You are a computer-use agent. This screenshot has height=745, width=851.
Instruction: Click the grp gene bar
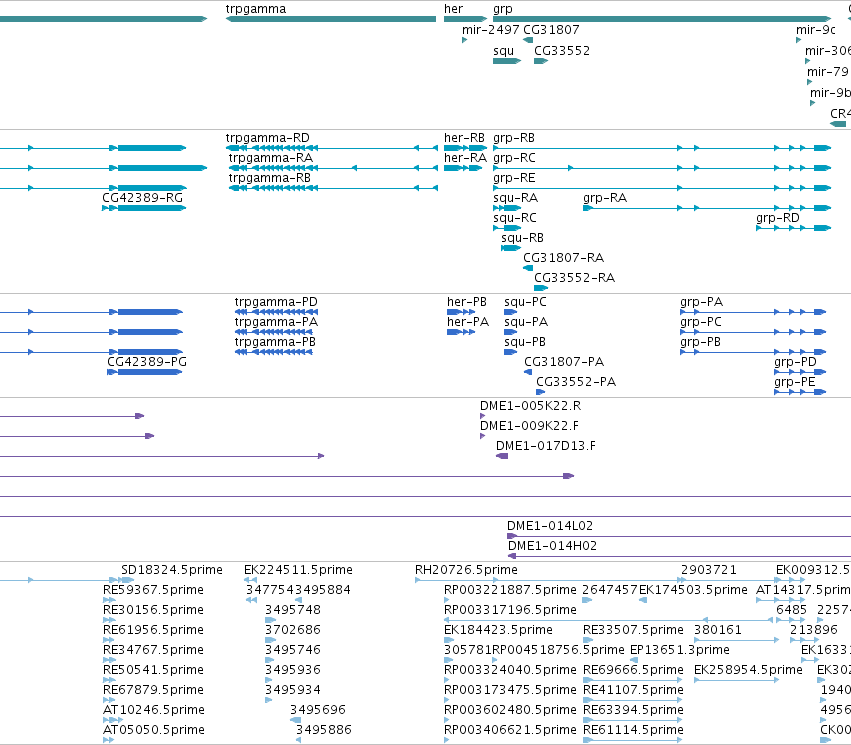[662, 19]
